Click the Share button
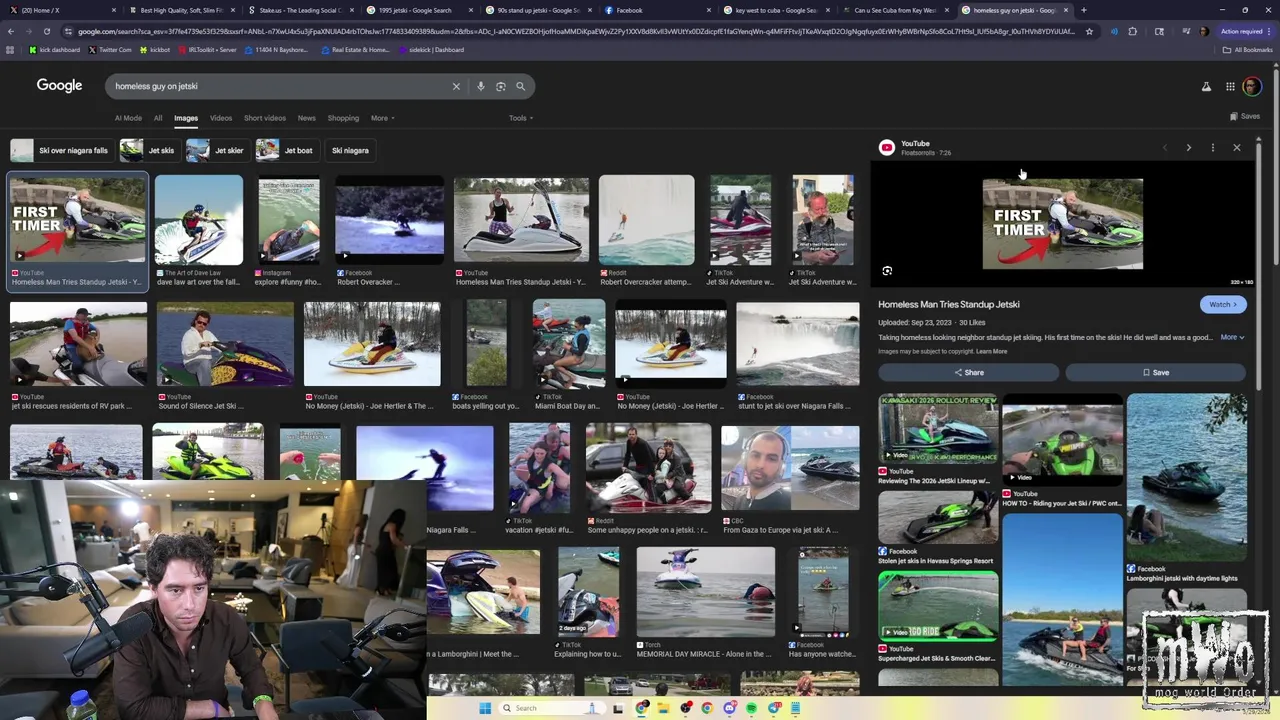Image resolution: width=1280 pixels, height=720 pixels. [x=968, y=372]
